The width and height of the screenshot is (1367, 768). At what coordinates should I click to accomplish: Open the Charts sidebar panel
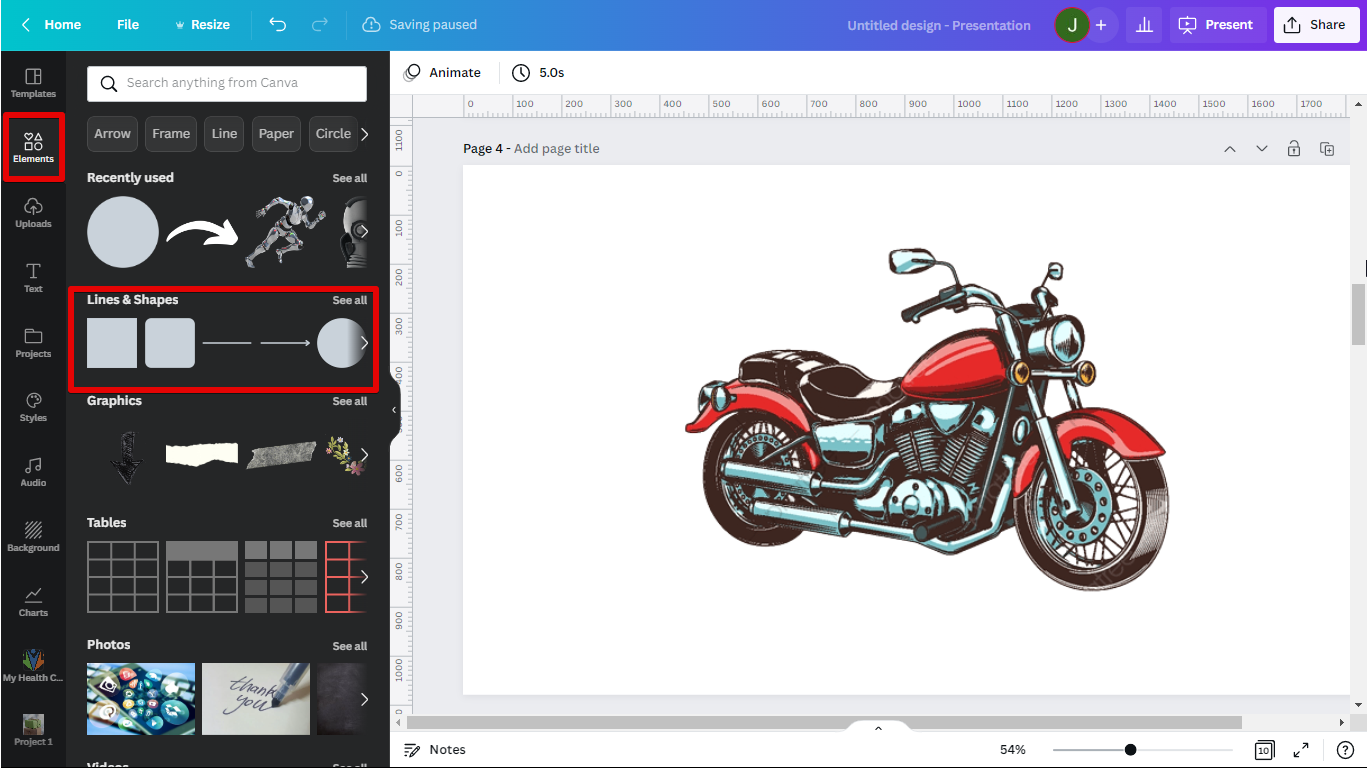pos(33,600)
